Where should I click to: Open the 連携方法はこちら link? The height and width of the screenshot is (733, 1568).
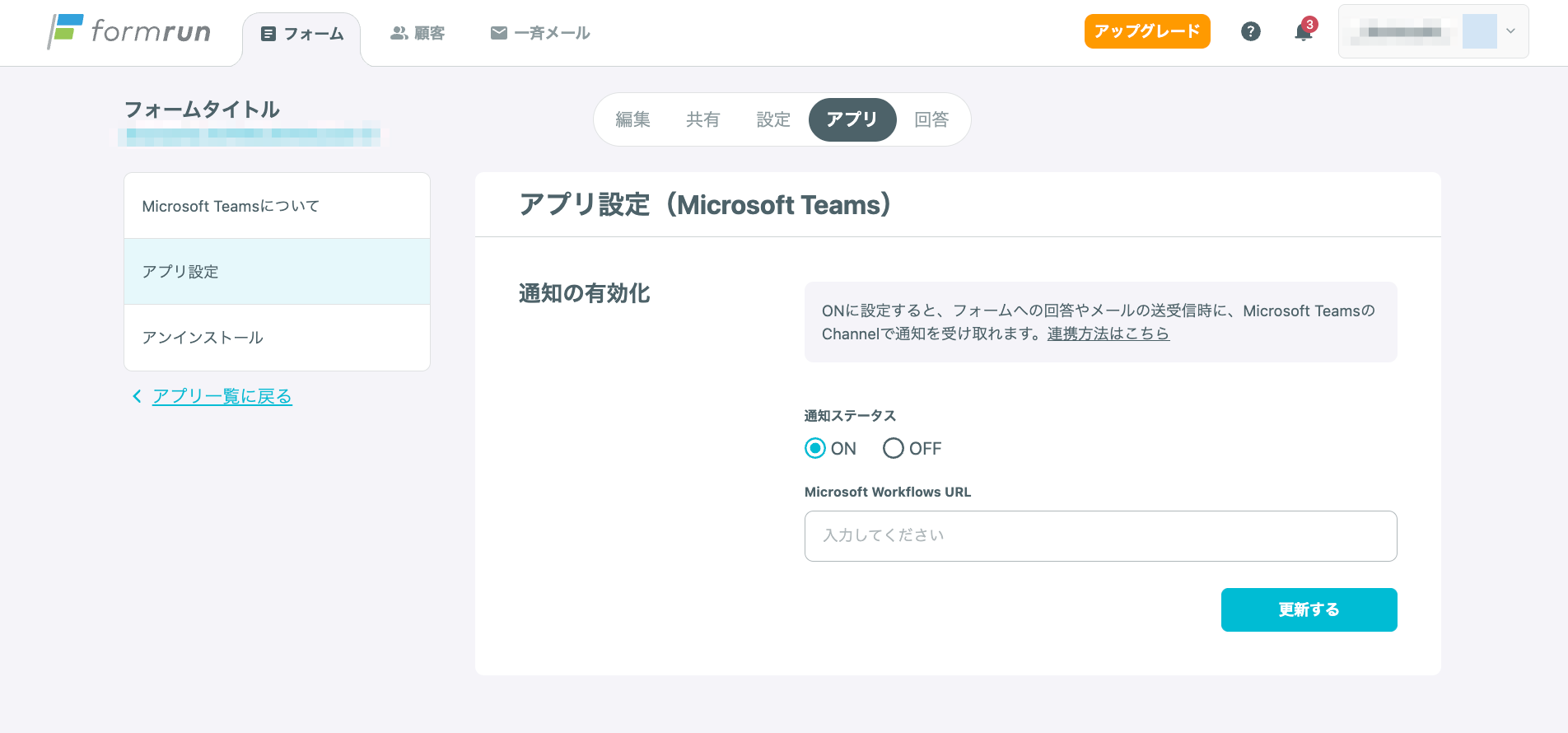tap(1108, 334)
